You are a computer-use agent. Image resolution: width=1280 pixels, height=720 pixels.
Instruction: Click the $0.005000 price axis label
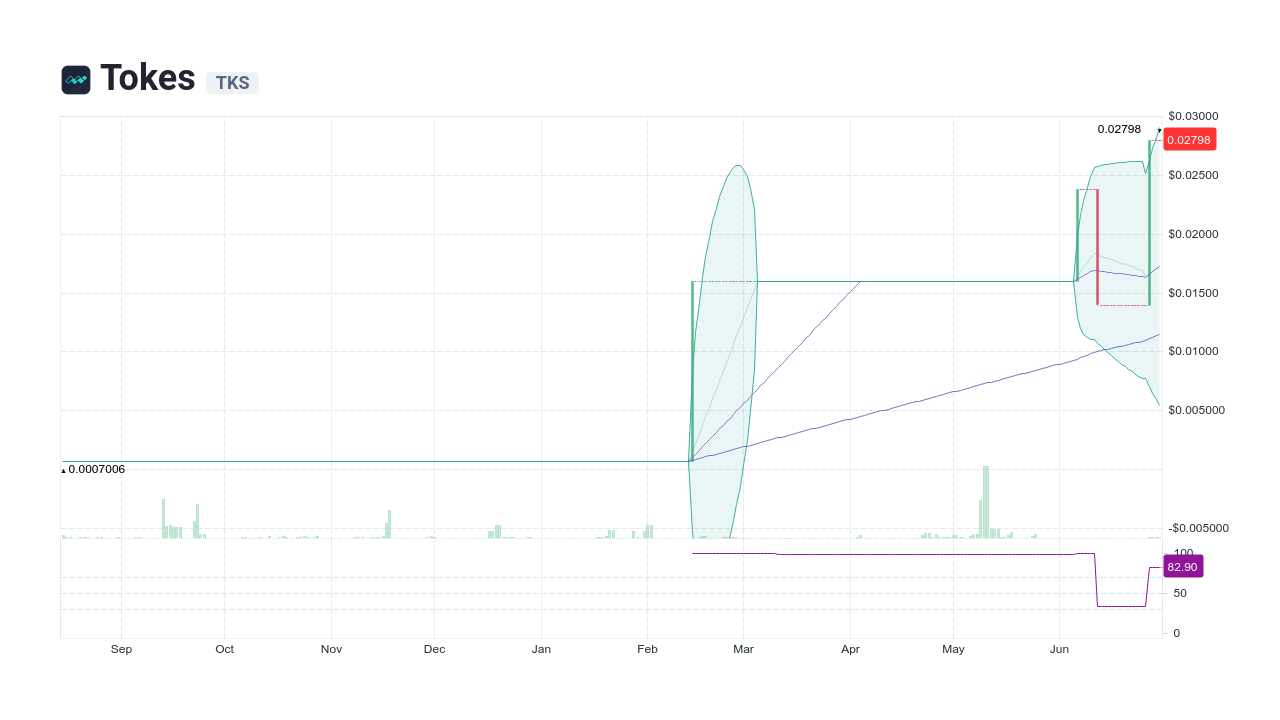coord(1196,410)
